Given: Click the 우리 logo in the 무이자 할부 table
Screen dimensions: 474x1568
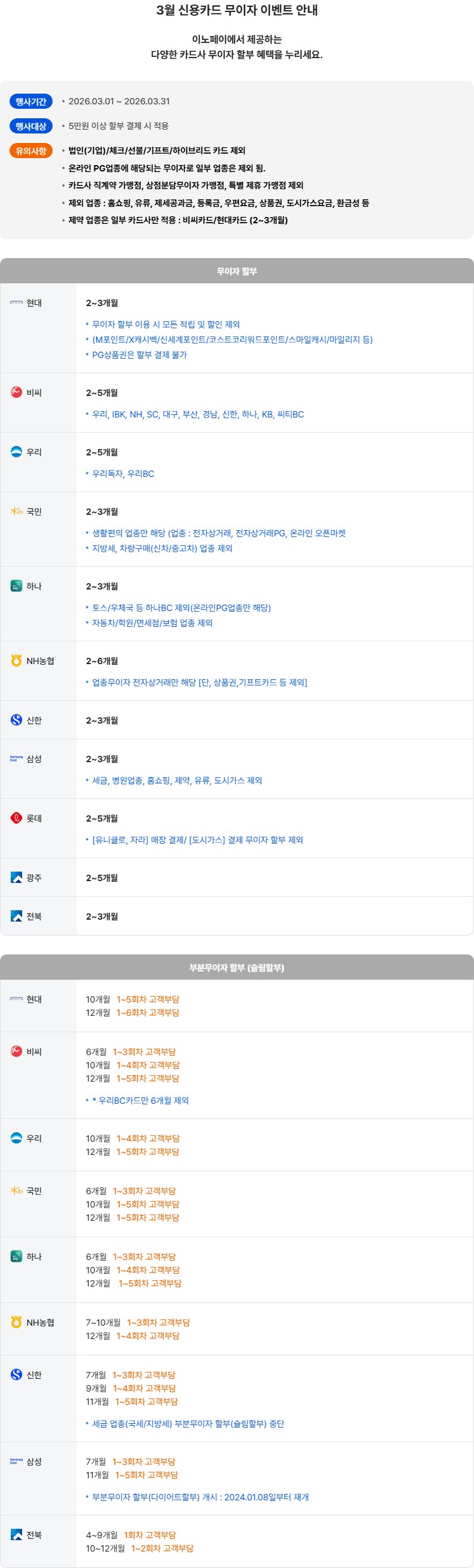Looking at the screenshot, I should pos(16,452).
